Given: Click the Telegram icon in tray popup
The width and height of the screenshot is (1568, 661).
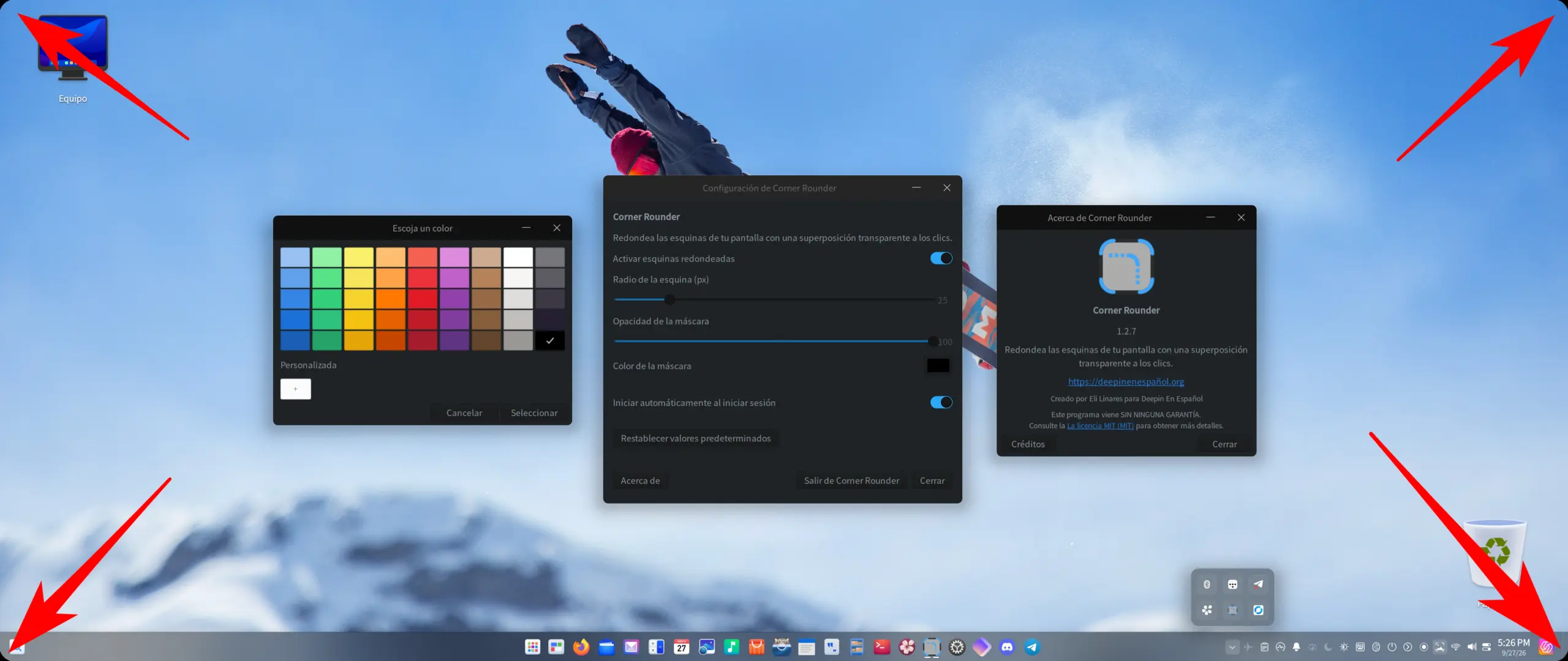Looking at the screenshot, I should [x=1258, y=584].
